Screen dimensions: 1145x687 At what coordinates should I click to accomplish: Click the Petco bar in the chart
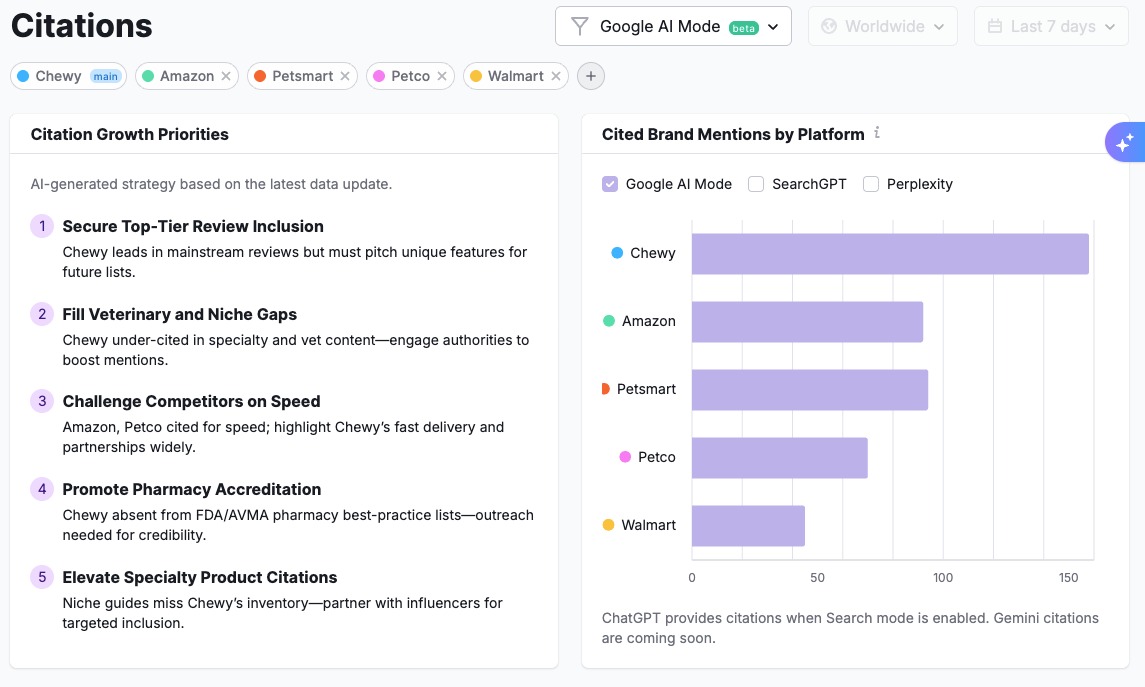pos(780,458)
